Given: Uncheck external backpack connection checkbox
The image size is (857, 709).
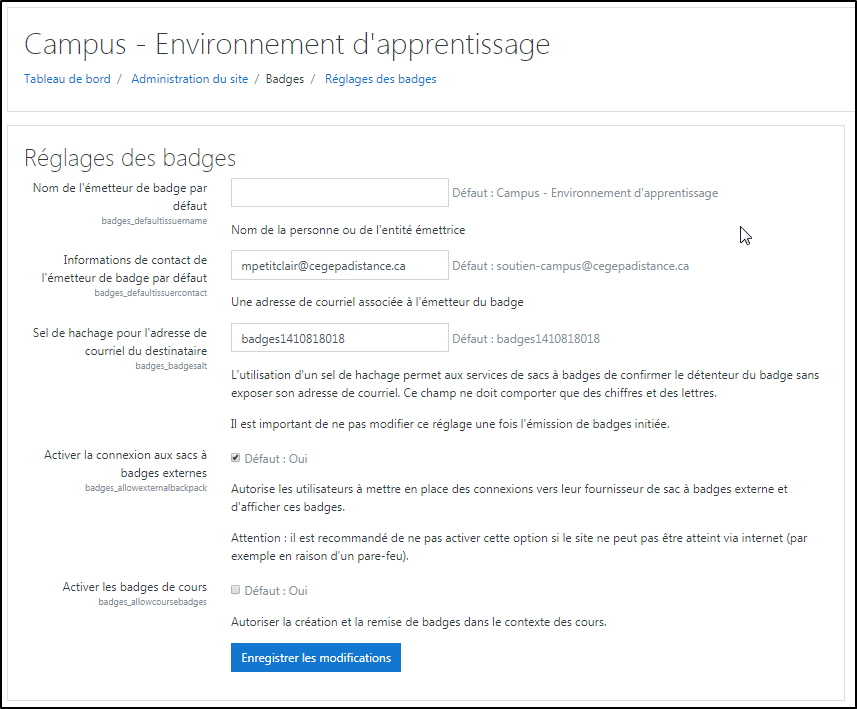Looking at the screenshot, I should click(x=235, y=458).
